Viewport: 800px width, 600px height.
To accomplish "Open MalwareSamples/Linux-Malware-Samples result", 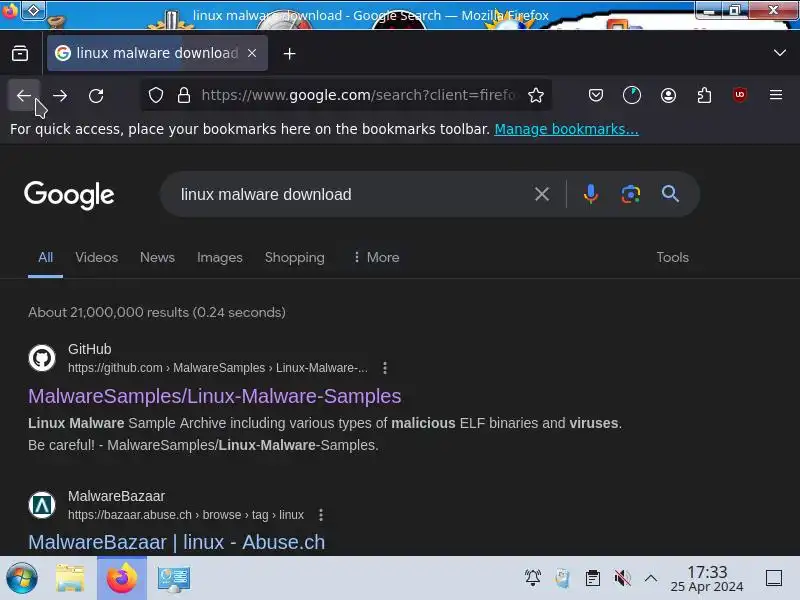I will [x=215, y=396].
